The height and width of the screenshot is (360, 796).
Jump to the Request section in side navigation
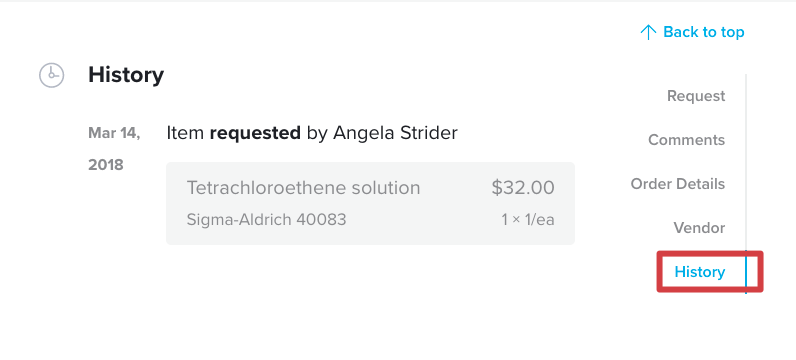[696, 96]
